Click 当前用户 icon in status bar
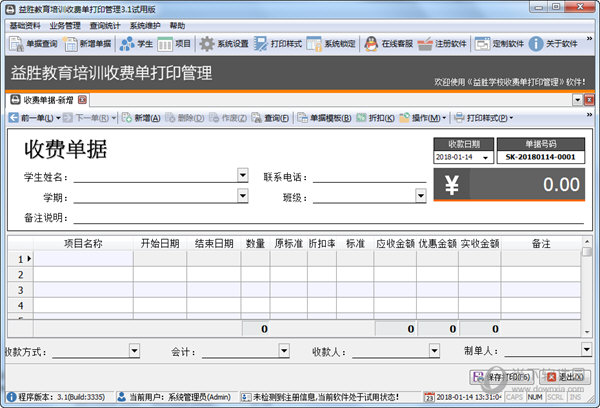This screenshot has width=600, height=408. tap(122, 397)
